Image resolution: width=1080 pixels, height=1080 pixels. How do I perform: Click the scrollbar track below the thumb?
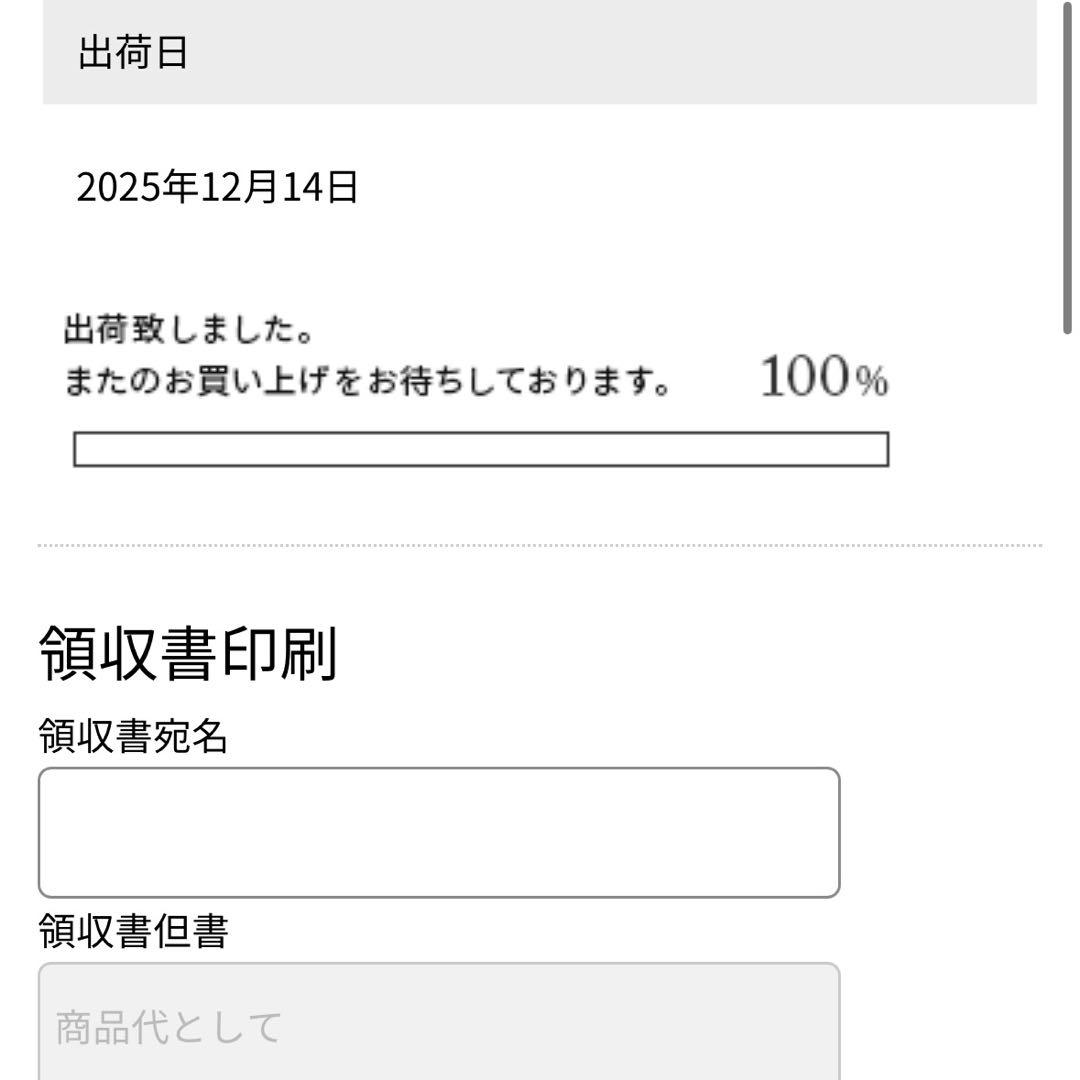[x=1067, y=700]
